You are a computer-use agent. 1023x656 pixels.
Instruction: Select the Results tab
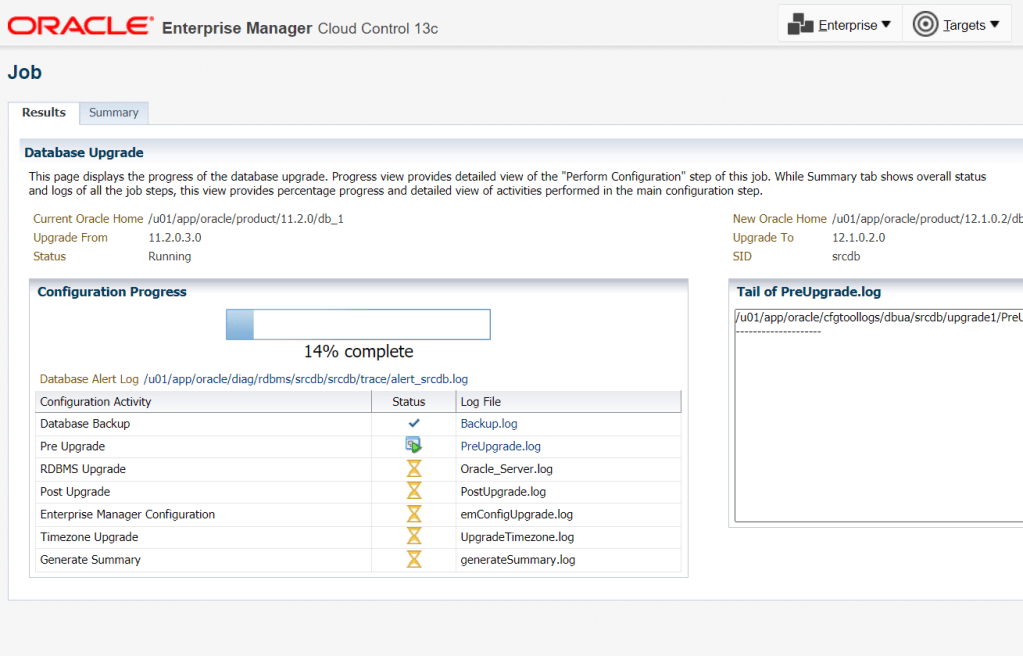pyautogui.click(x=44, y=113)
